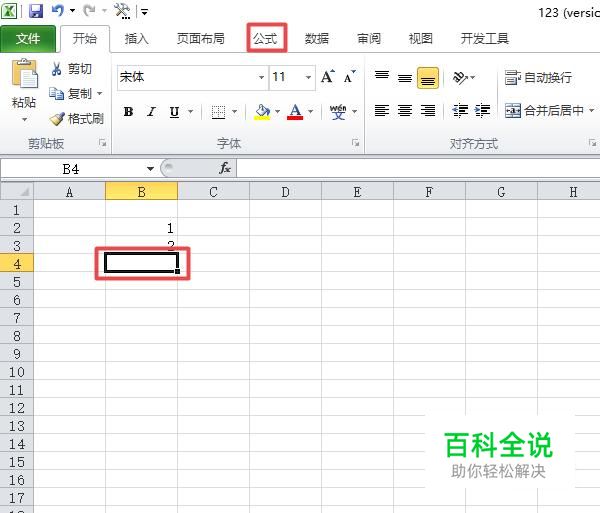
Task: Decrease indent icon
Action: [460, 111]
